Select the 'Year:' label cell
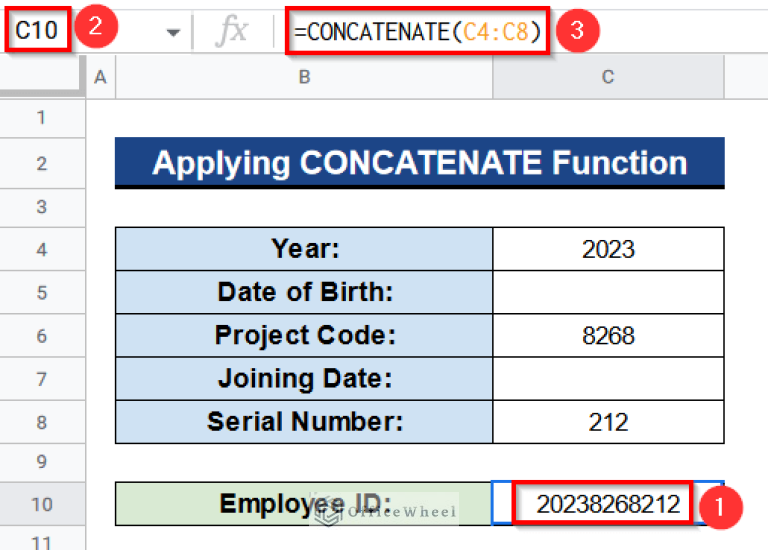Image resolution: width=768 pixels, height=550 pixels. [x=304, y=249]
